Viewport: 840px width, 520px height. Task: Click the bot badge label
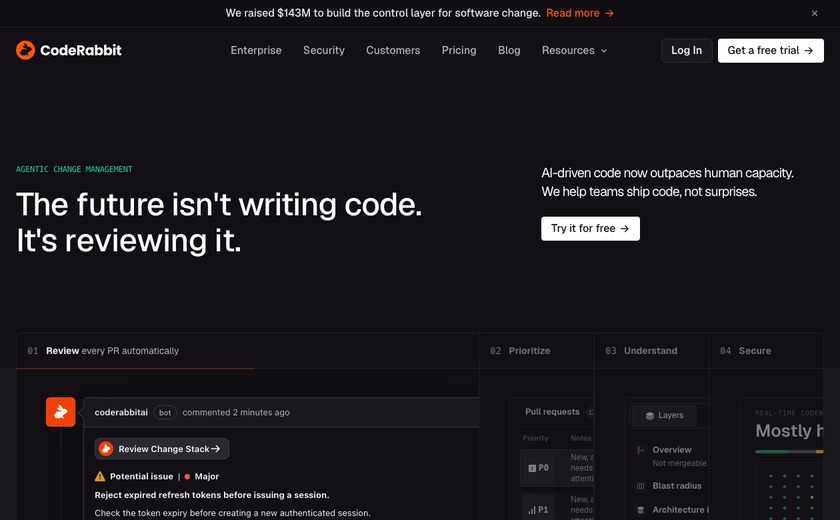click(x=165, y=412)
